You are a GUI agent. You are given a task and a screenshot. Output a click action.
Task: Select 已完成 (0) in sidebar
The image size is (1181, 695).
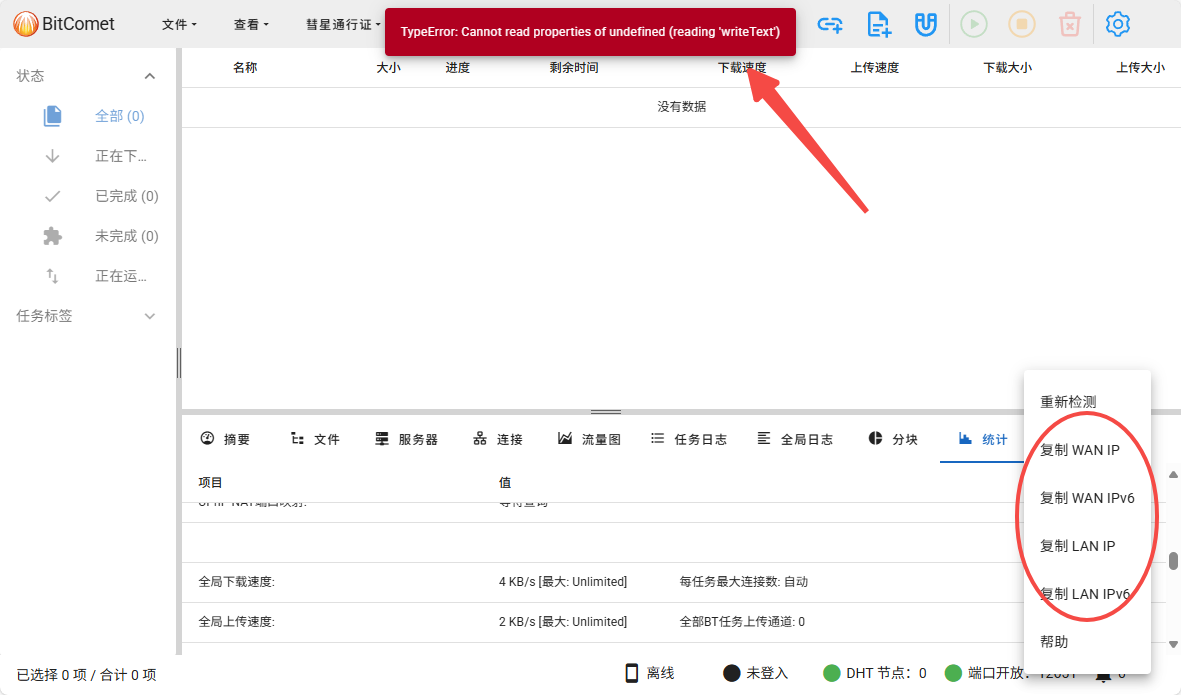pos(126,196)
